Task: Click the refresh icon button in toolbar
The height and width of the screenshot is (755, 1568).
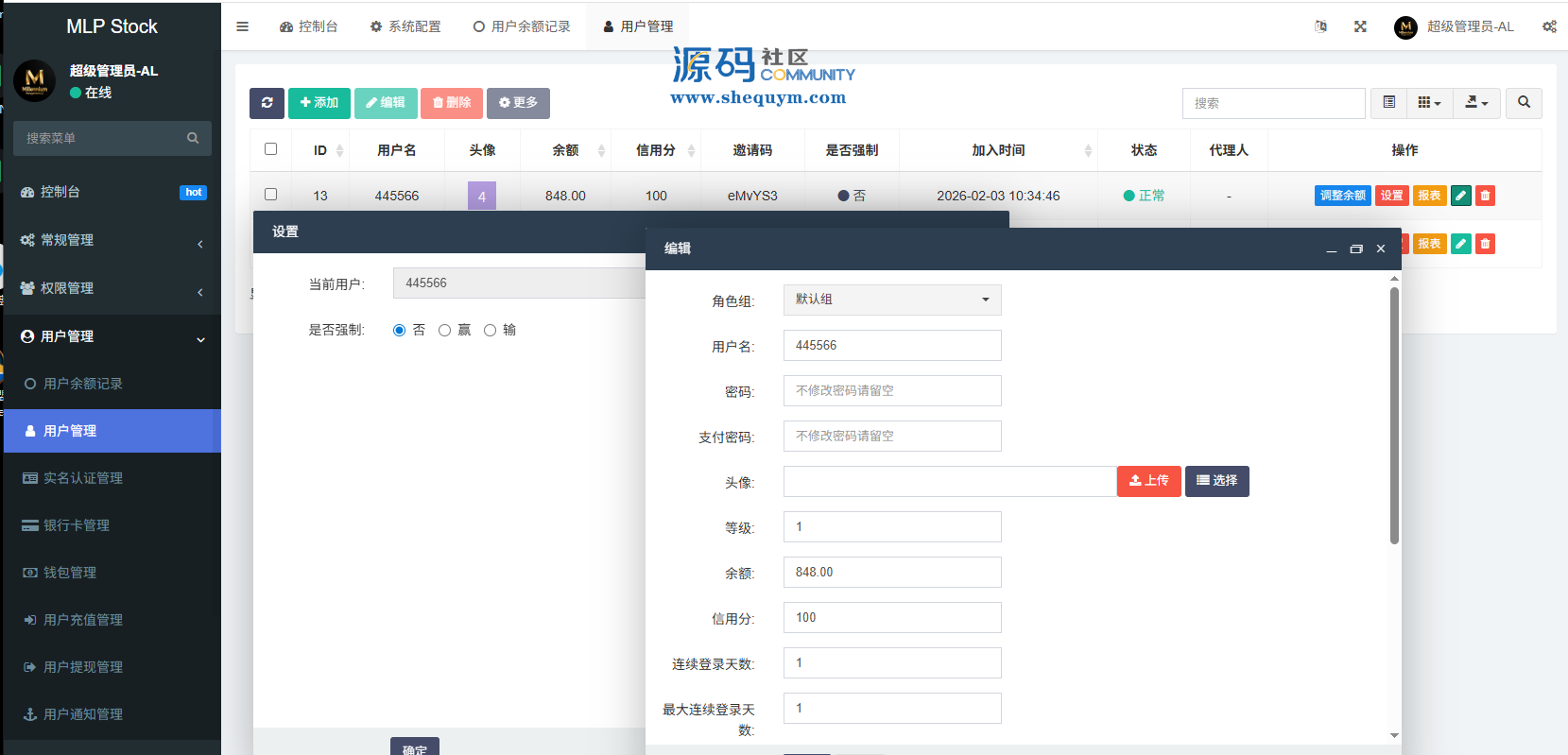Action: pos(267,103)
